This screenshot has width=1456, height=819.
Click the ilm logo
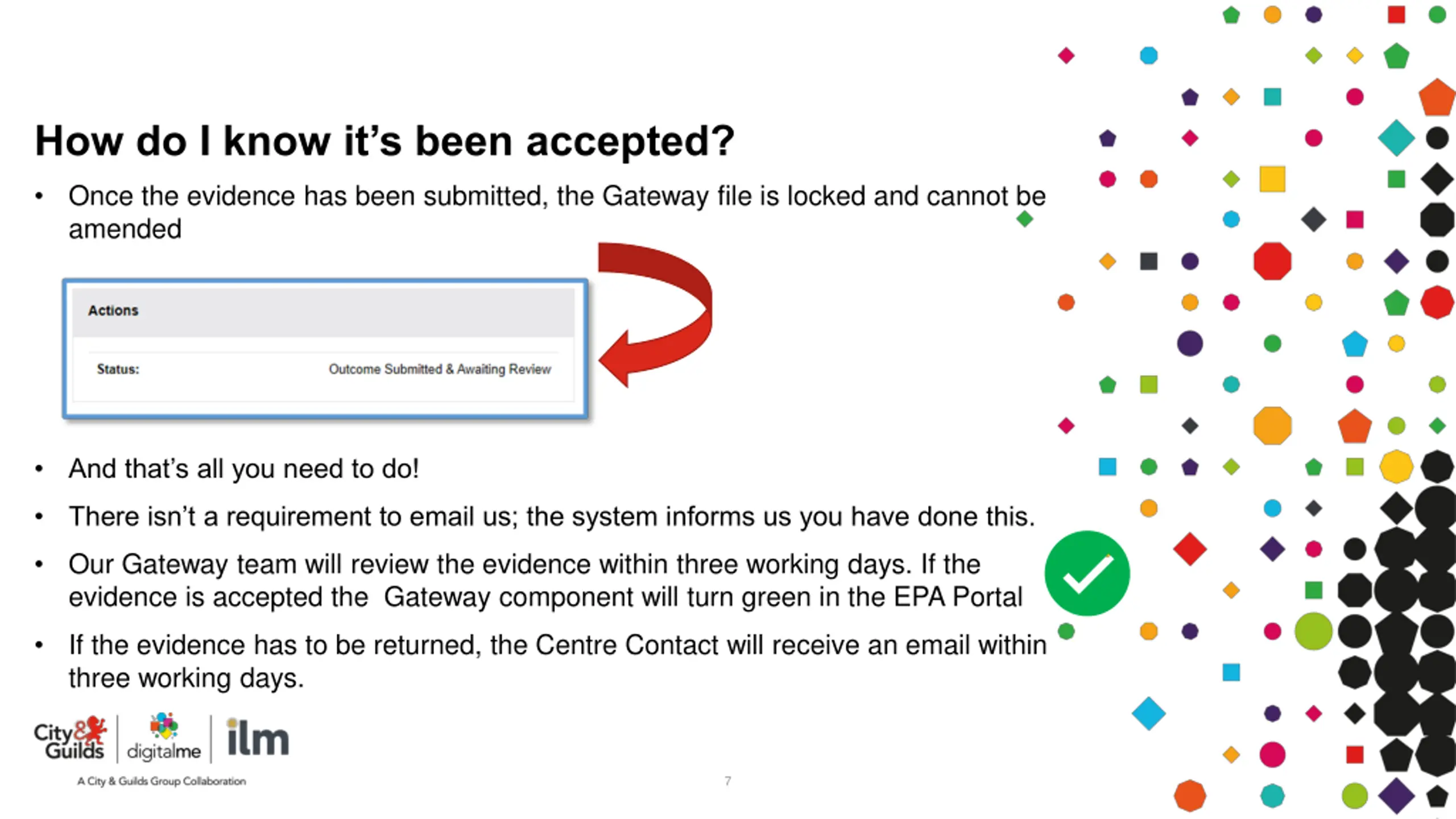tap(258, 737)
